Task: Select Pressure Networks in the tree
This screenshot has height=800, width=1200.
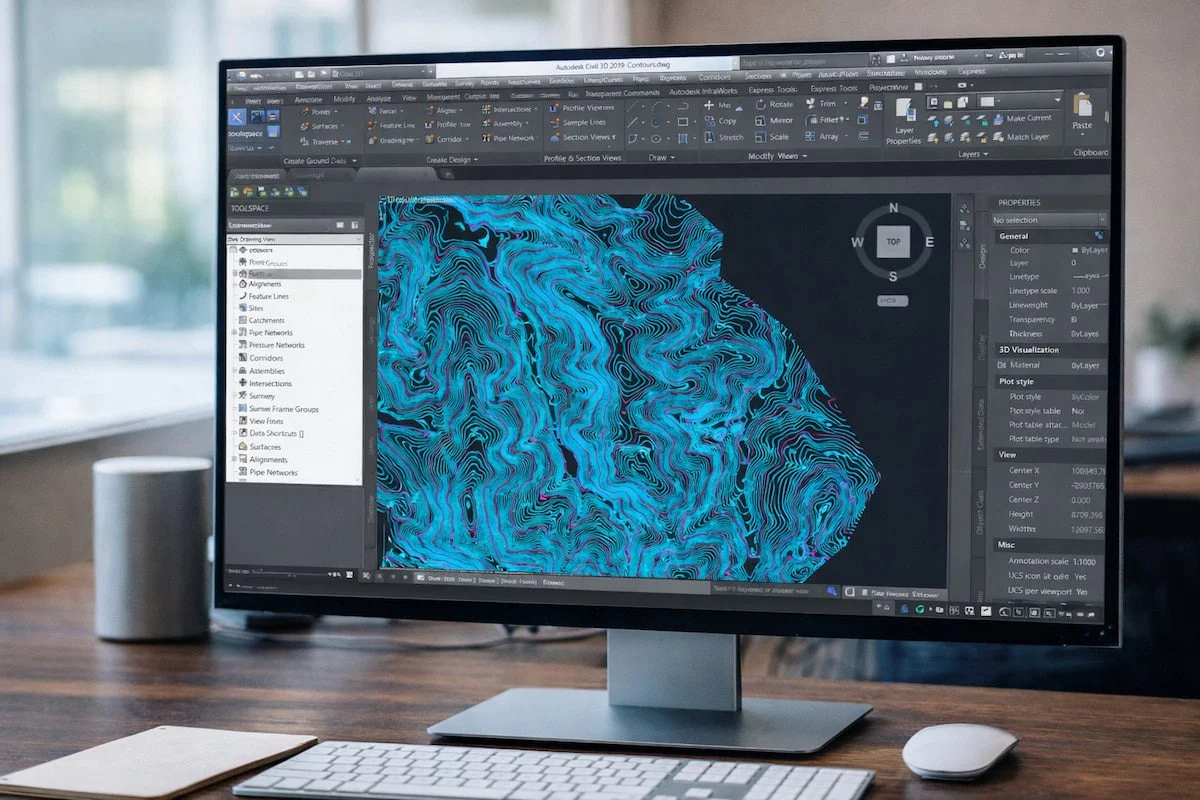Action: click(x=276, y=345)
